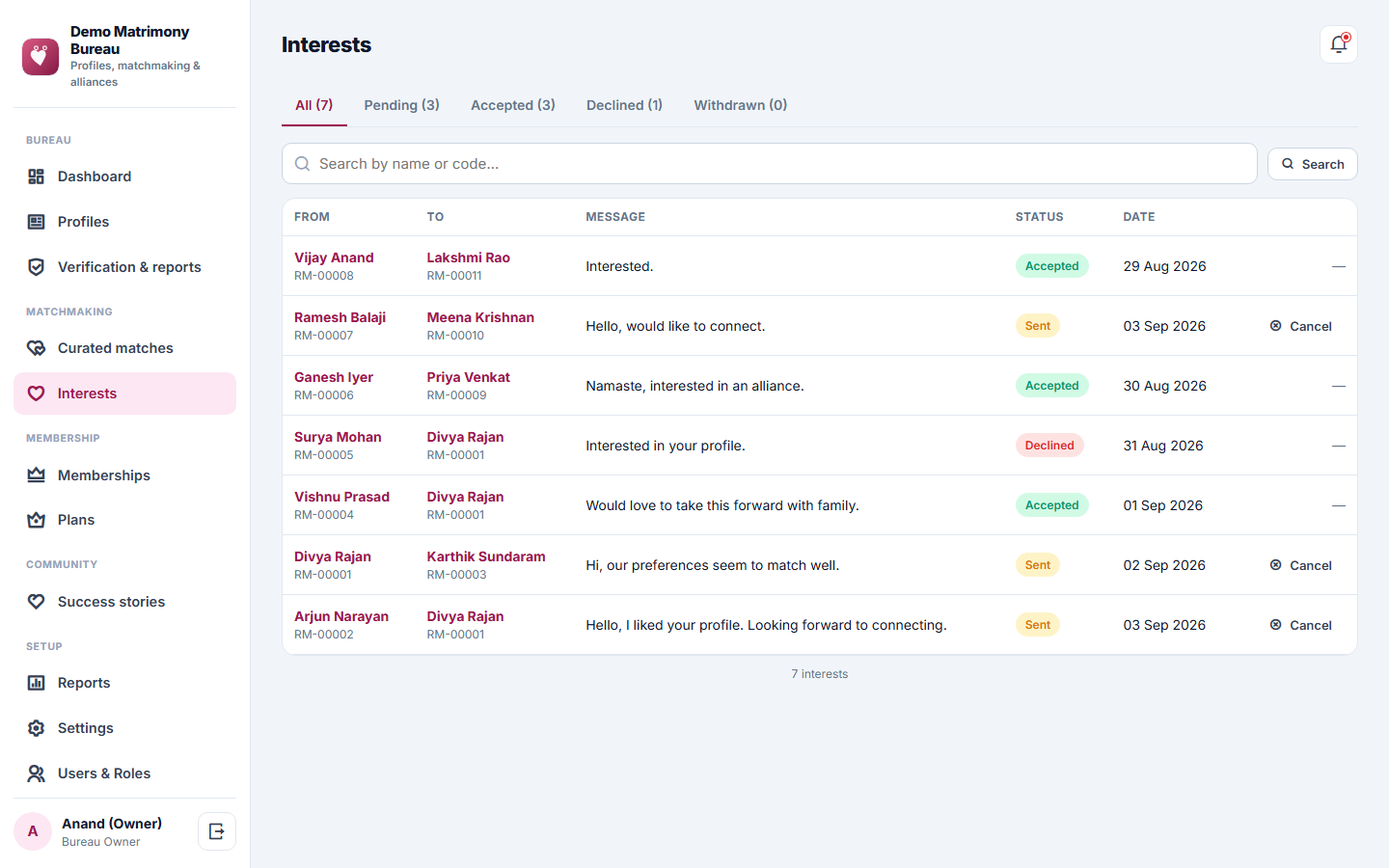1389x868 pixels.
Task: Open the Accepted (3) tab
Action: pos(513,105)
